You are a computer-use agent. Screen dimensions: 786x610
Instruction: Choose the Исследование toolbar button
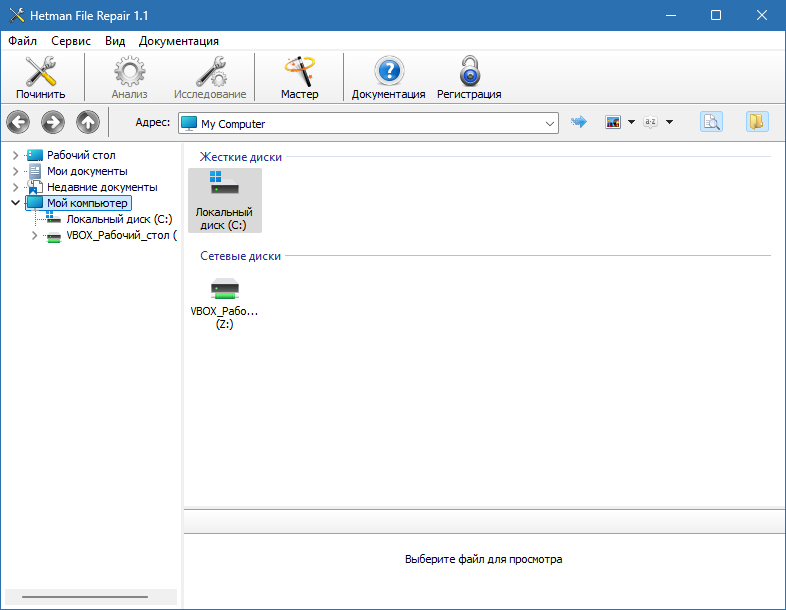[210, 78]
